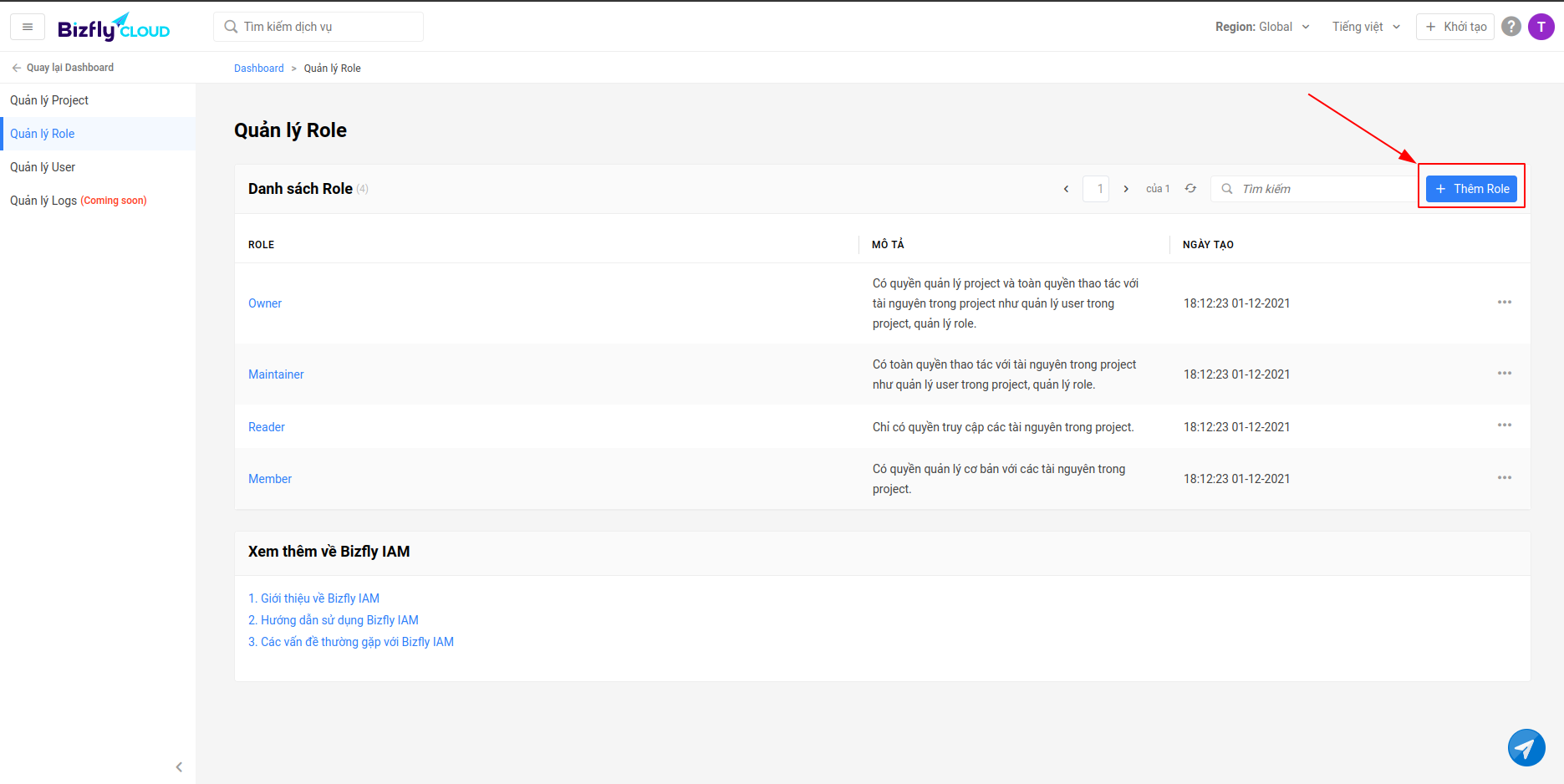Open the Tiếng việt language dropdown

[1366, 27]
